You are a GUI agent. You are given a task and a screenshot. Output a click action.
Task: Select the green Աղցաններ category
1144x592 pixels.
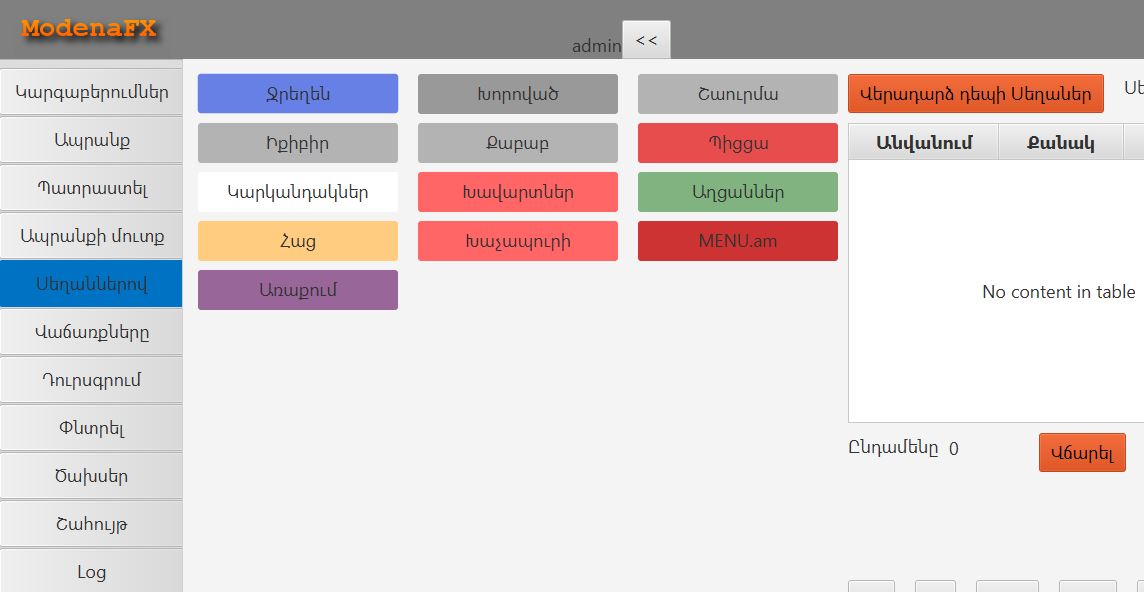[737, 192]
